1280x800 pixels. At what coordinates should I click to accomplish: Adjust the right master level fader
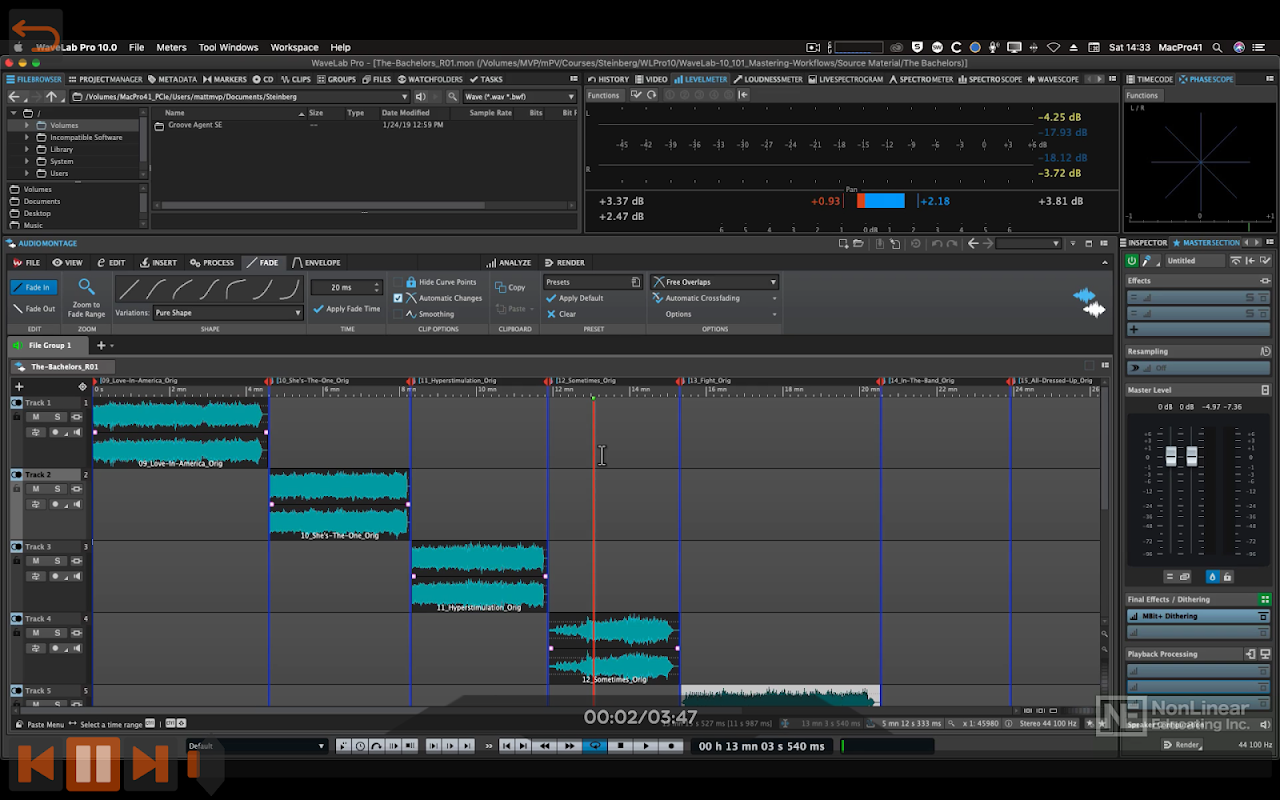[x=1192, y=455]
